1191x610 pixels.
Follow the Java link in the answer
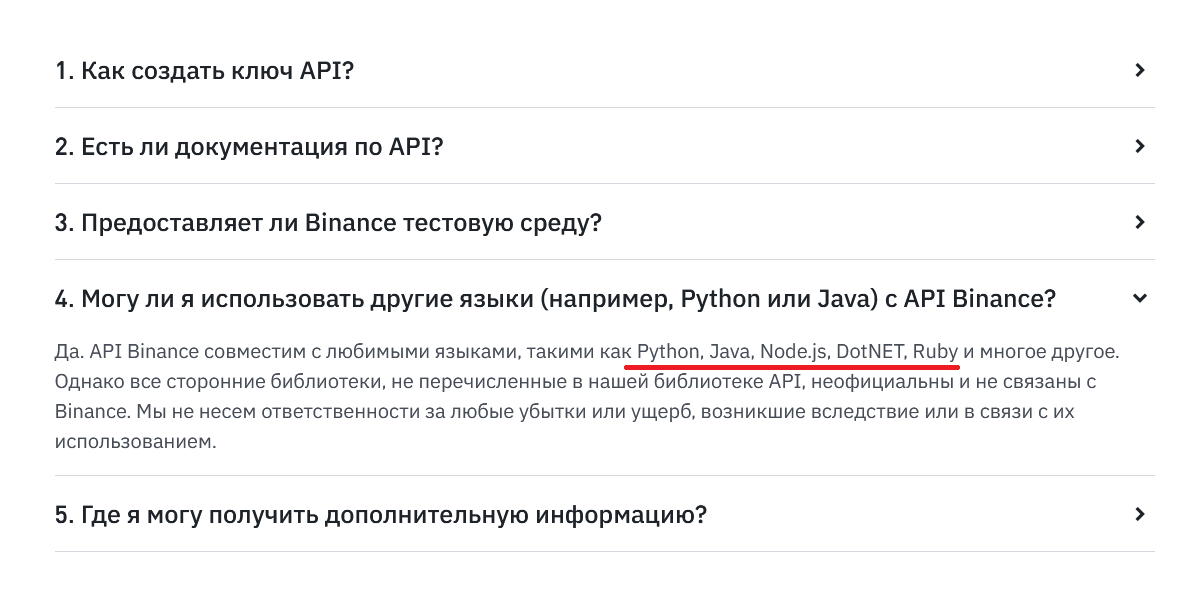(x=730, y=352)
